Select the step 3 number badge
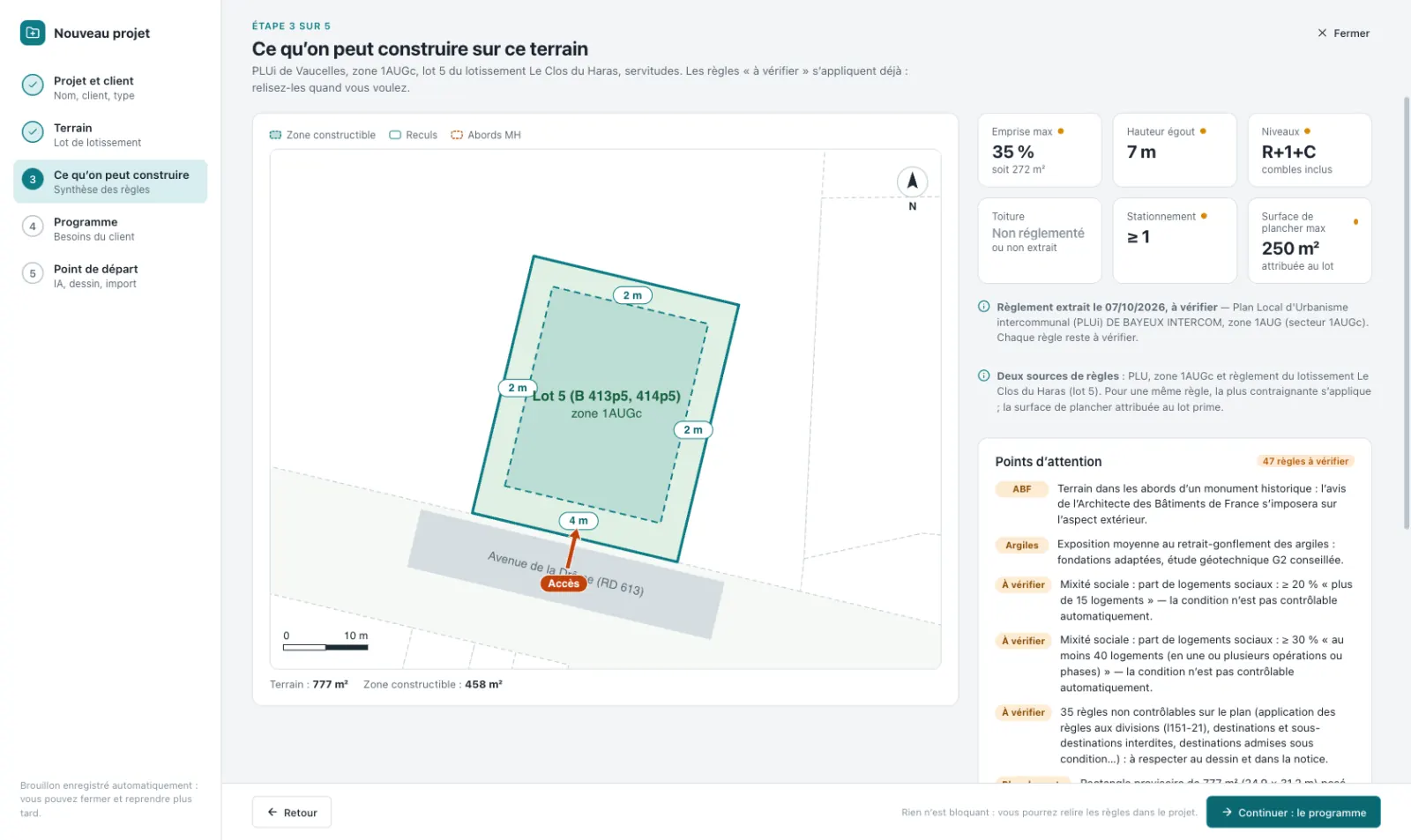 tap(33, 180)
